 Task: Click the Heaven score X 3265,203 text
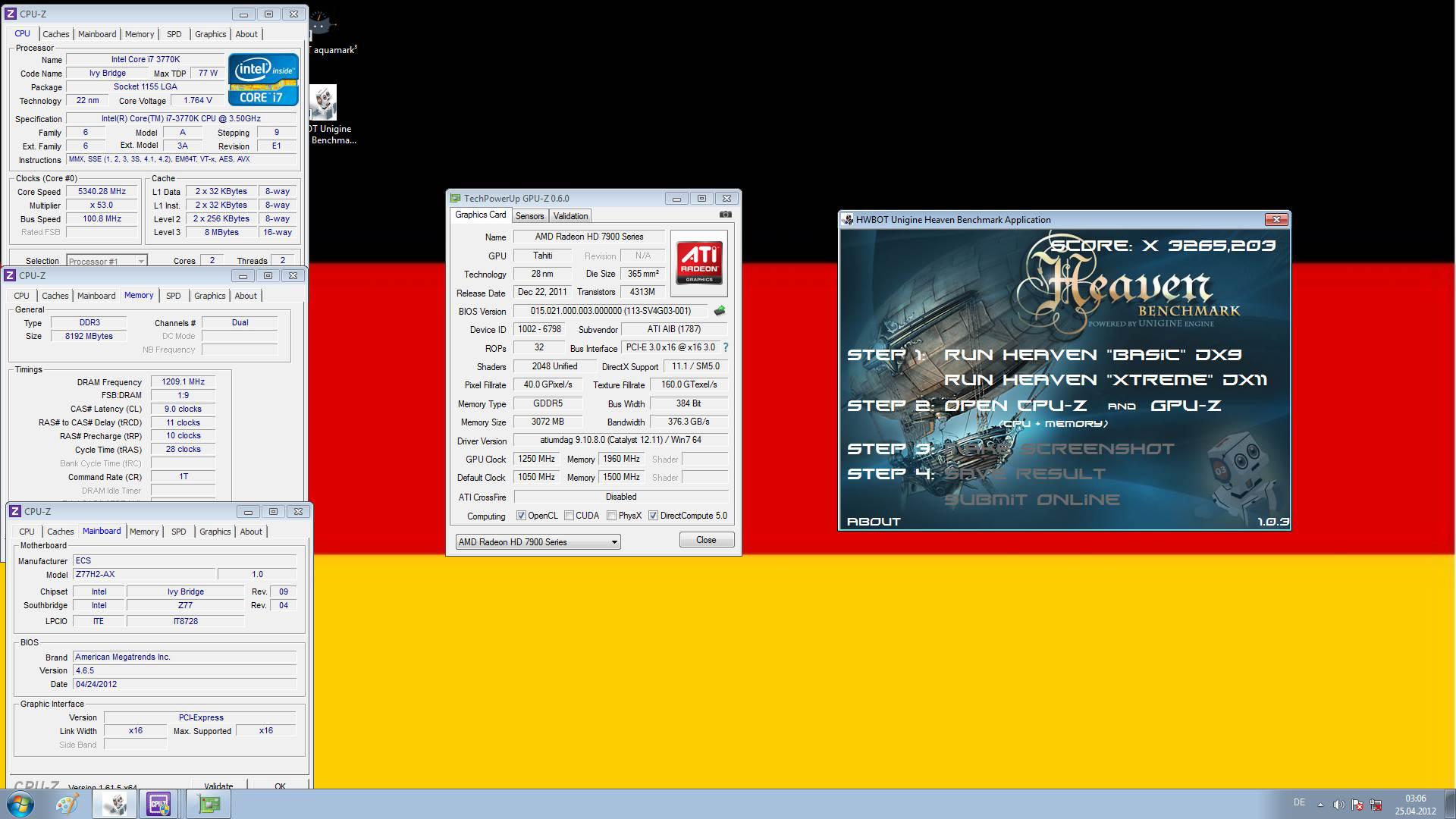(1163, 246)
